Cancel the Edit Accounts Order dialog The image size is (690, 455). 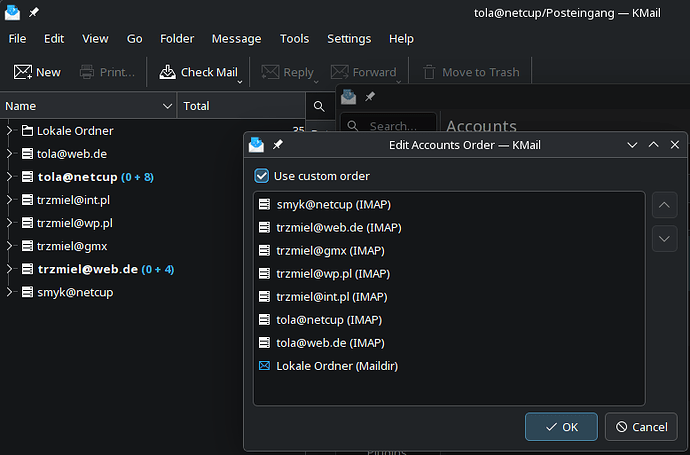(x=641, y=426)
